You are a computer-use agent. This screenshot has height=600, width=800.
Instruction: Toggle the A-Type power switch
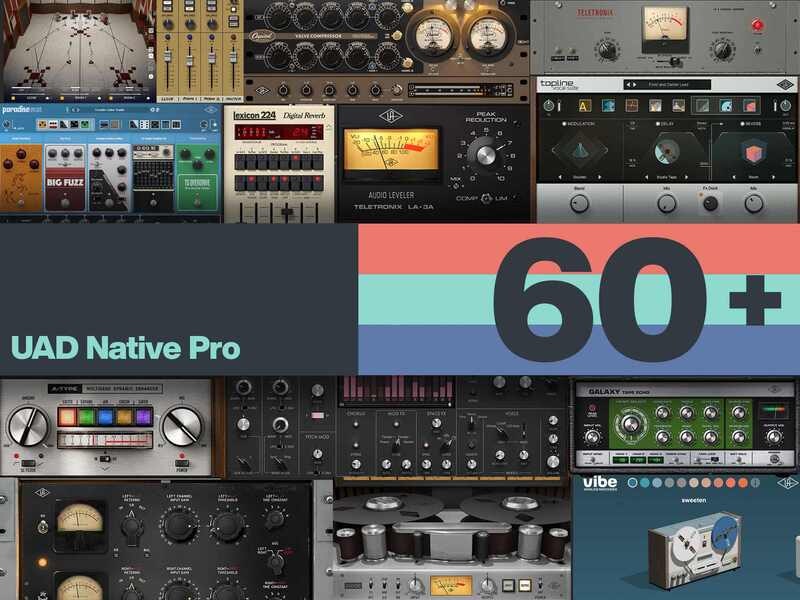[x=182, y=463]
